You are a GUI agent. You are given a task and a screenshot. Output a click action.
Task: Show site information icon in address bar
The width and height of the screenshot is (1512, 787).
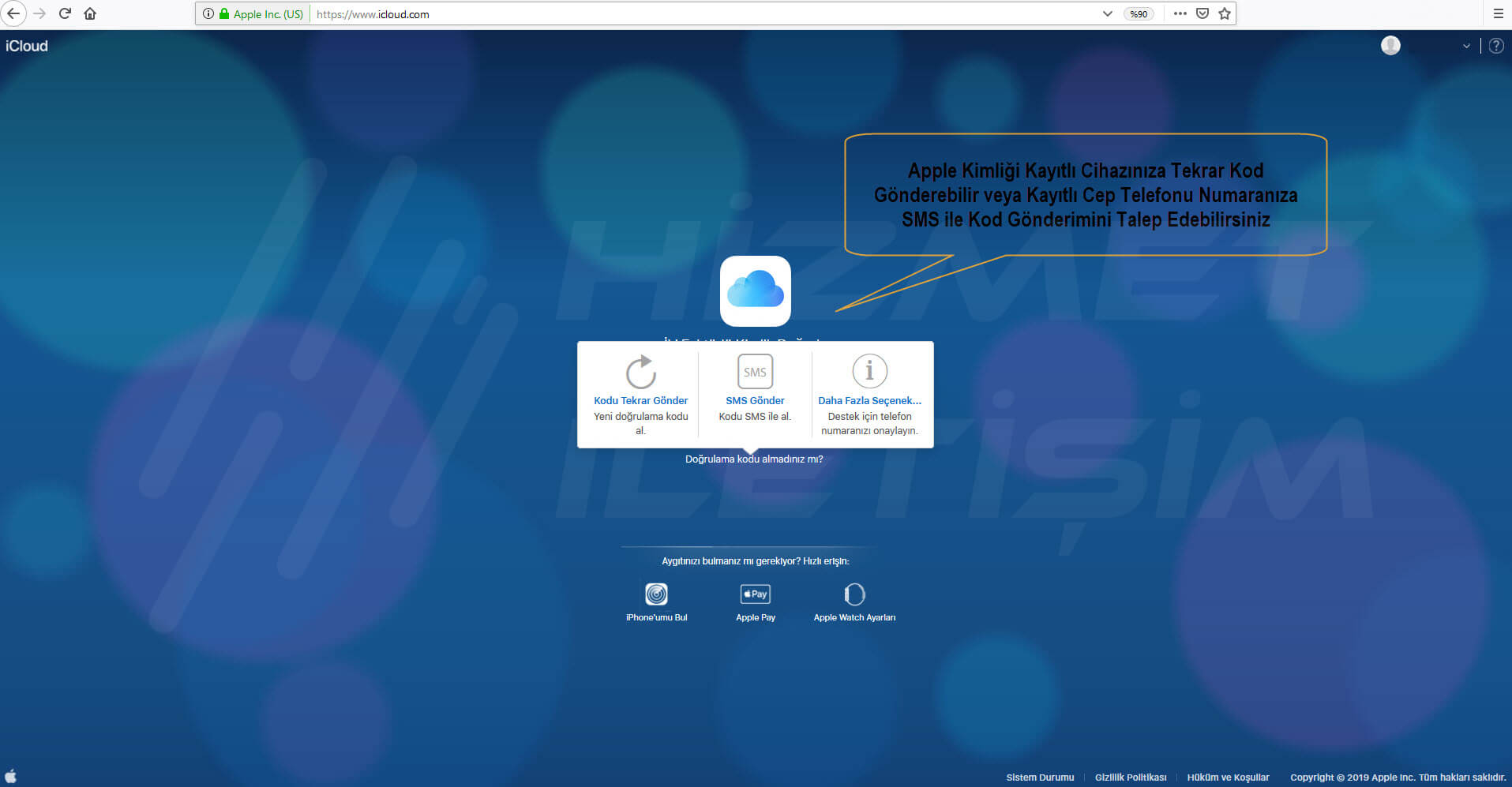click(208, 13)
